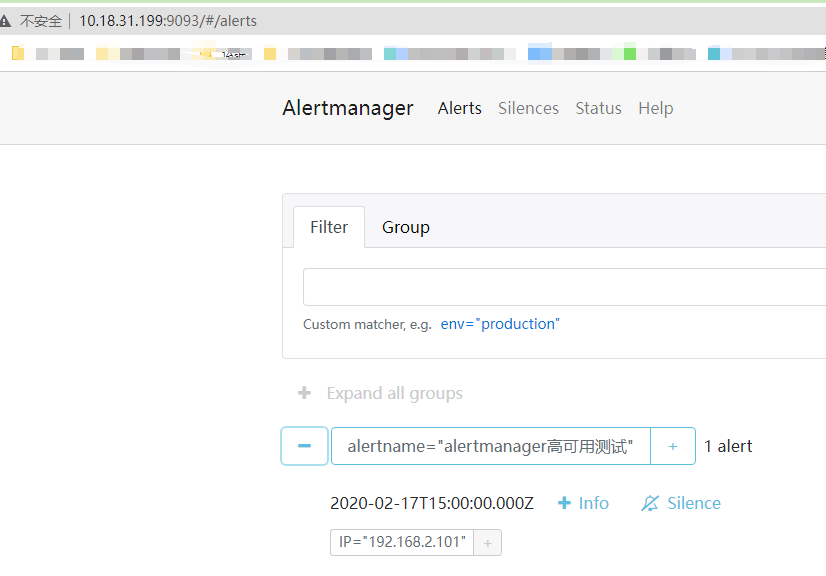This screenshot has height=576, width=826.
Task: Open the Status navigation item
Action: click(x=598, y=108)
